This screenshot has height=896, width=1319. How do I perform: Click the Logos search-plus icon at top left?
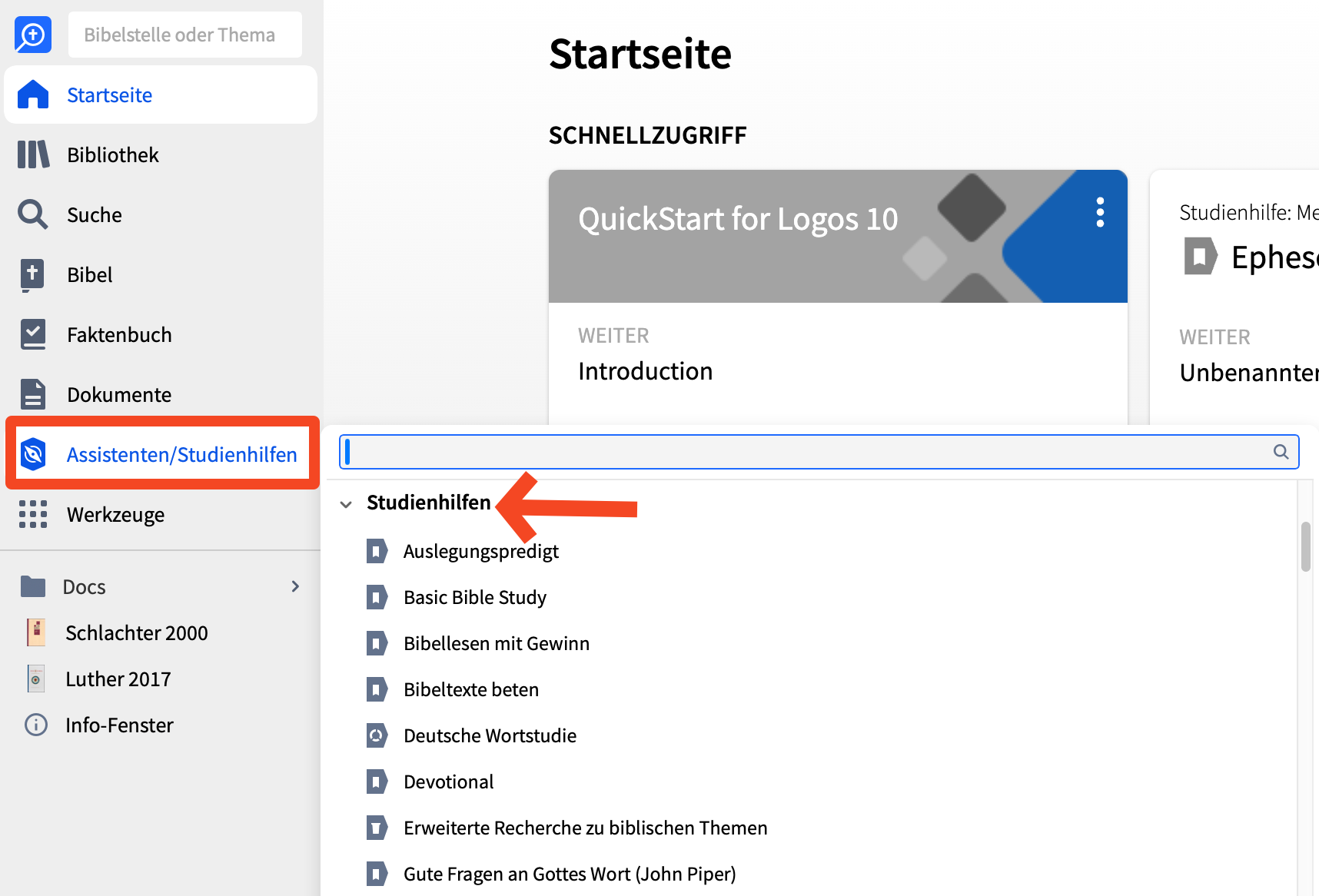coord(33,35)
